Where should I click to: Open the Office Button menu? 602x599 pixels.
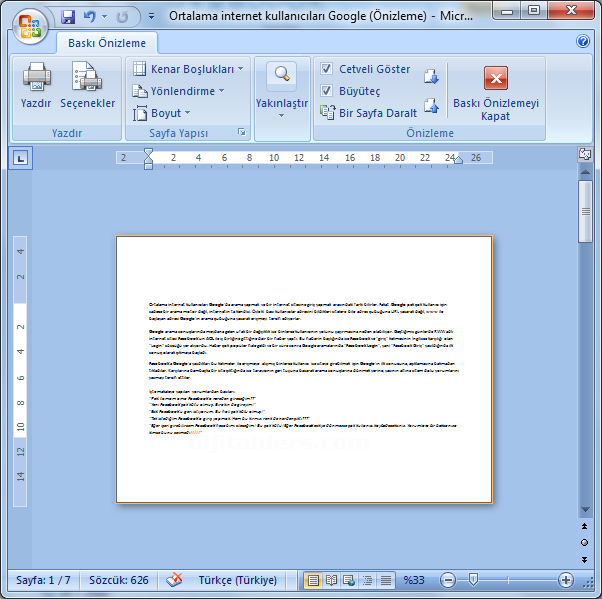(x=30, y=26)
